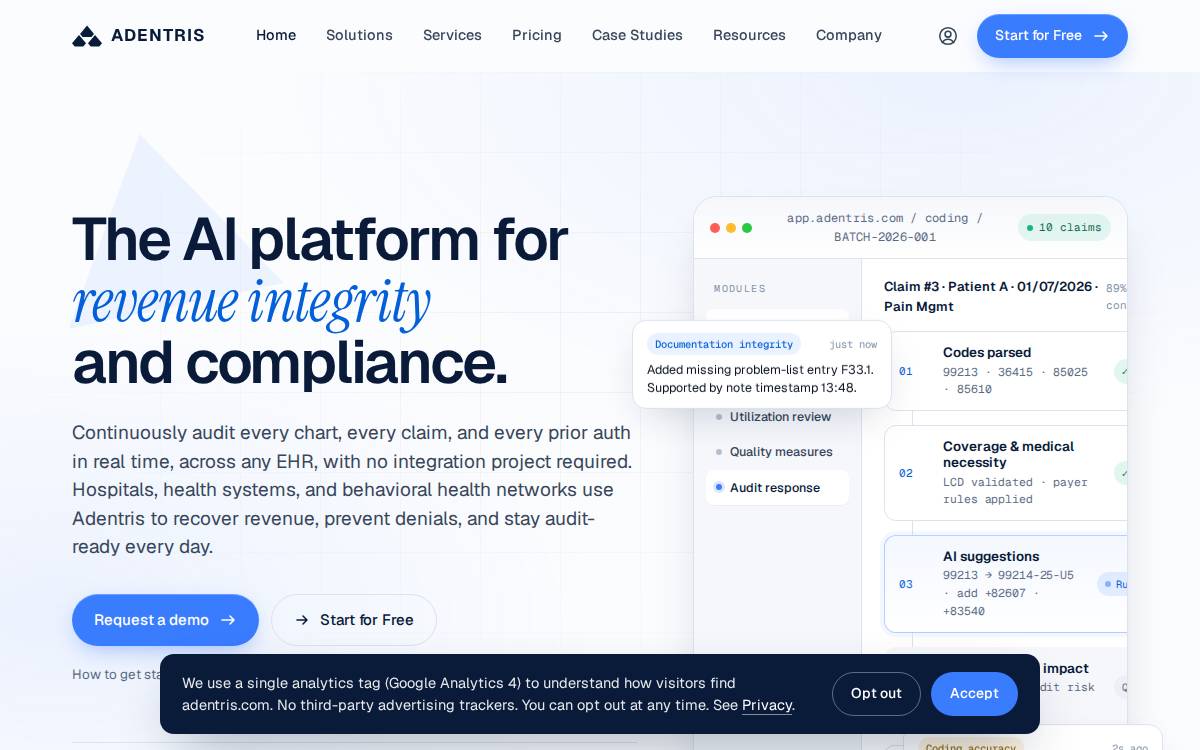Open the Resources menu
The image size is (1200, 750).
(x=749, y=36)
